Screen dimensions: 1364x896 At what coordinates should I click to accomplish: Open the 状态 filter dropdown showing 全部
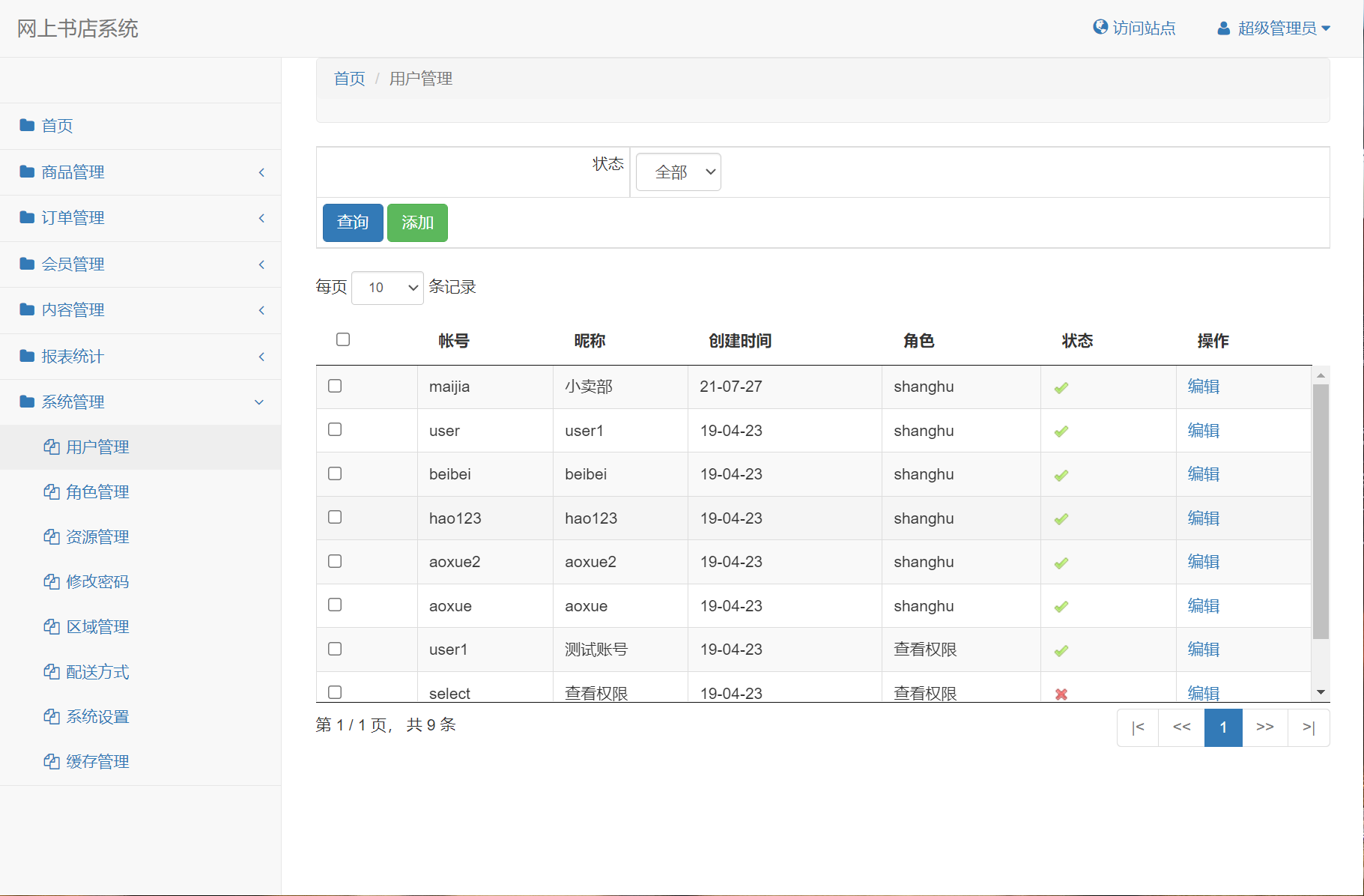pyautogui.click(x=677, y=172)
